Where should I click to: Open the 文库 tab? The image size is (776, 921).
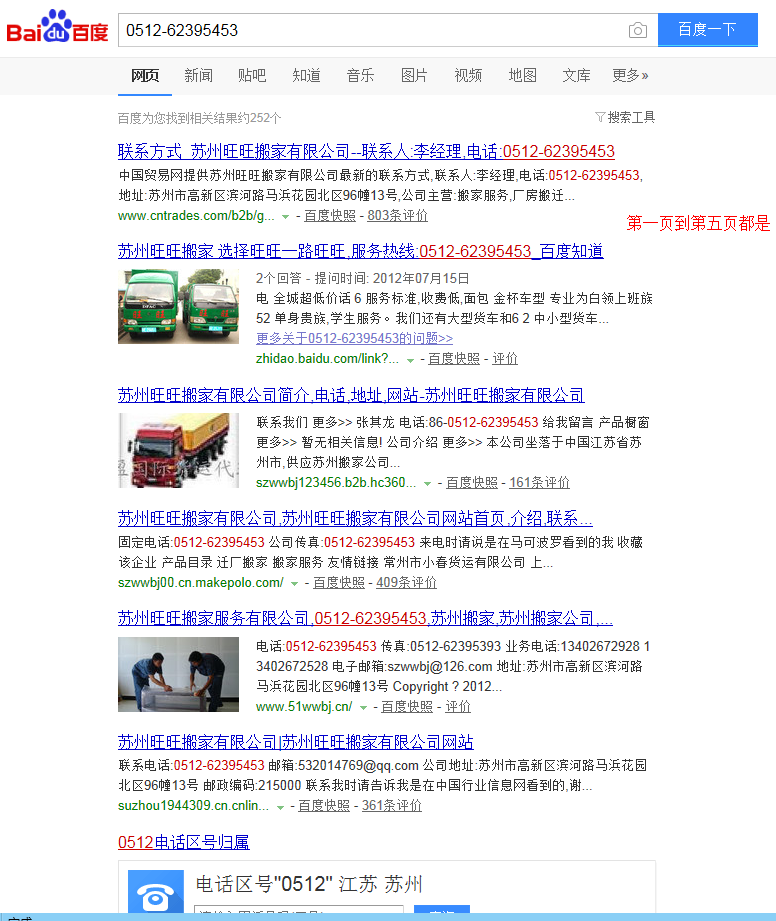(x=576, y=75)
